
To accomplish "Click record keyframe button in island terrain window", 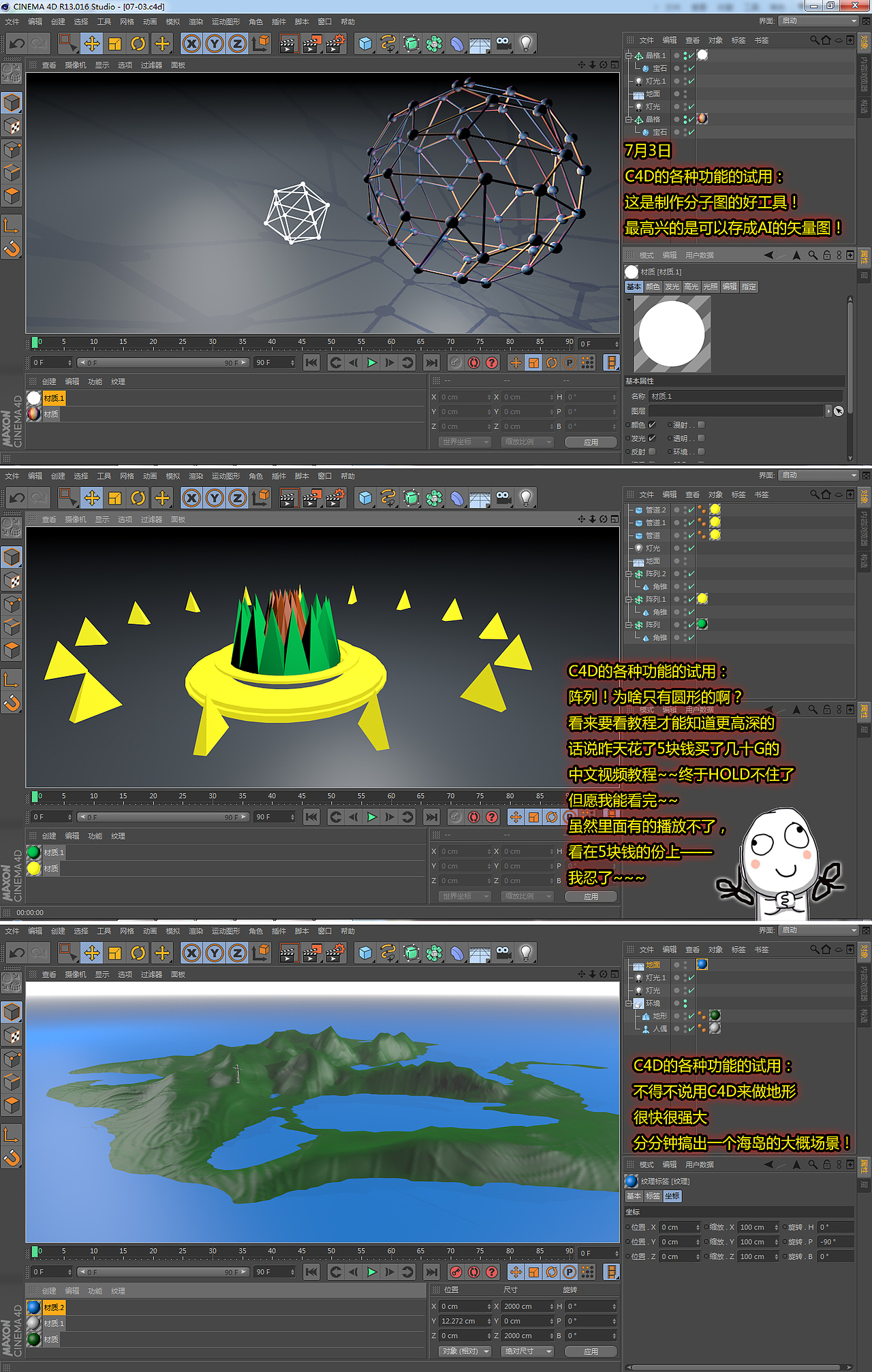I will click(456, 1272).
